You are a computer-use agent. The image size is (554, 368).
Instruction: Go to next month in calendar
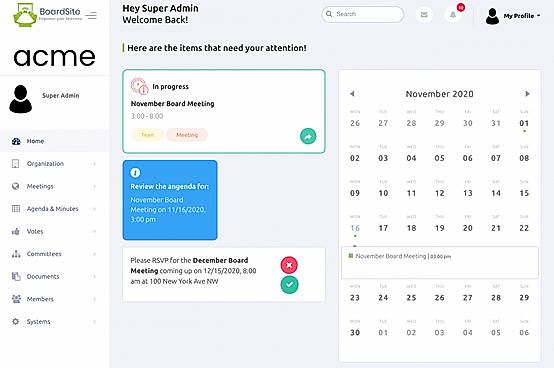[527, 94]
